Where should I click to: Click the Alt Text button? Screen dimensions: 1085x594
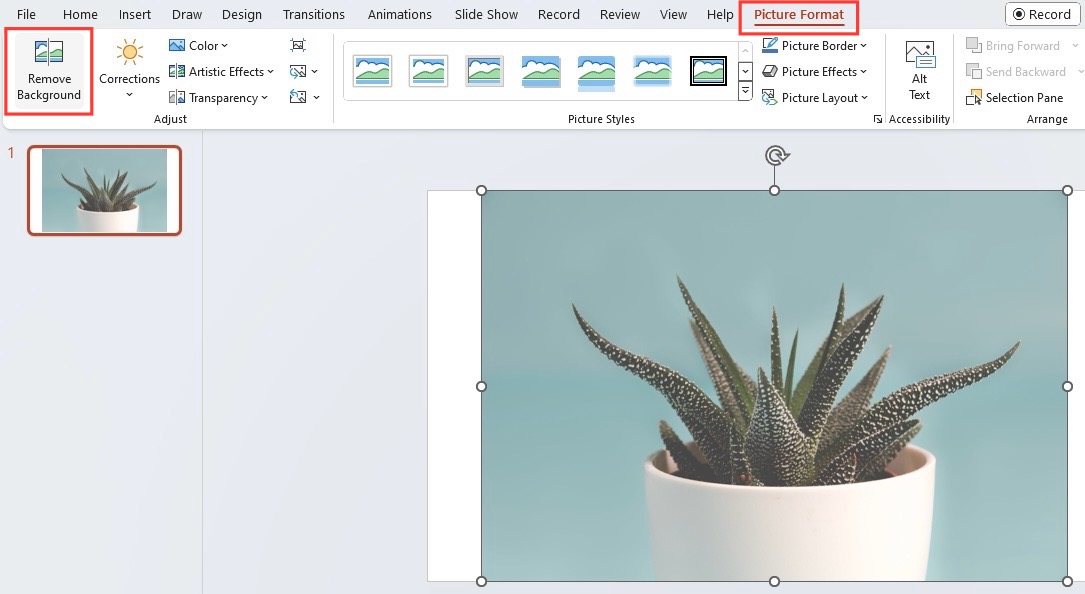click(x=919, y=71)
